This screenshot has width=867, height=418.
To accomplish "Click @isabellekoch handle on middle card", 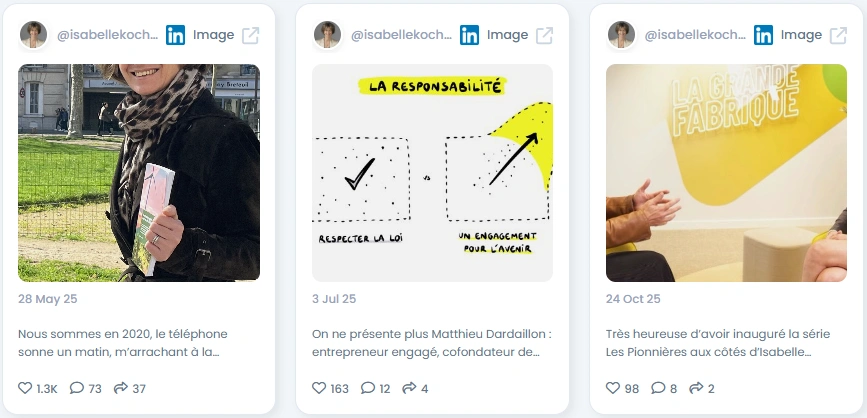I will point(401,35).
